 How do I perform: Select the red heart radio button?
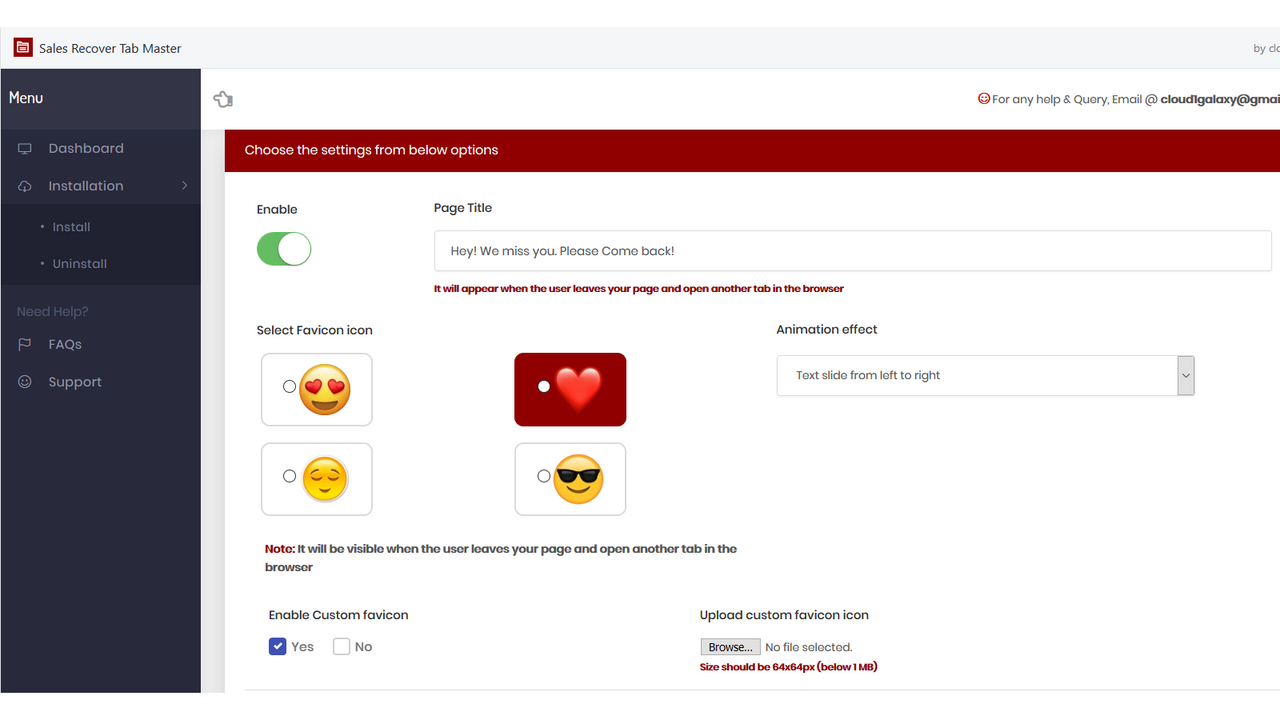click(x=543, y=386)
